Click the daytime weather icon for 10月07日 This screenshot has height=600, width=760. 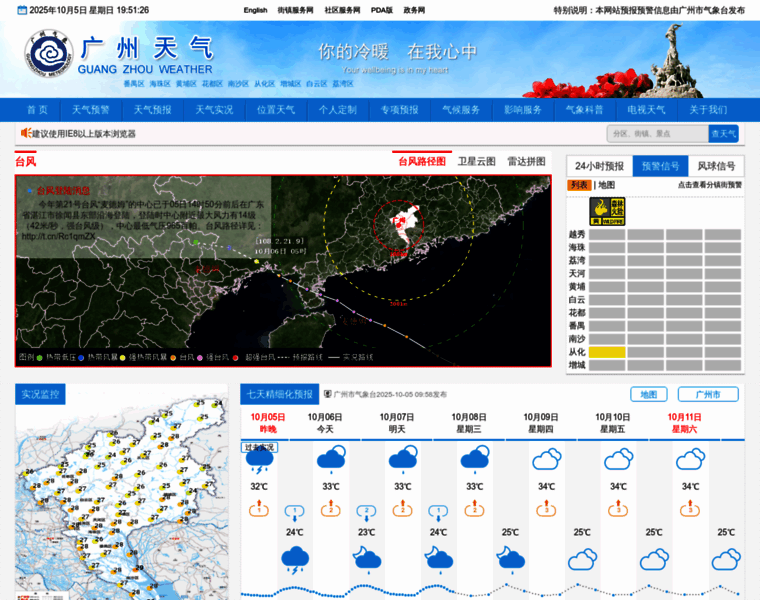coord(403,459)
